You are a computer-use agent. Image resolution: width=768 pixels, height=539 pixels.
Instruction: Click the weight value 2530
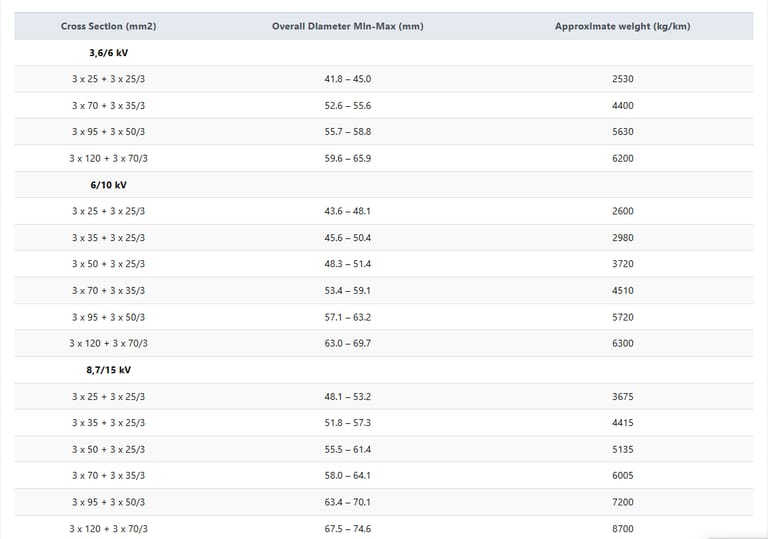(622, 79)
